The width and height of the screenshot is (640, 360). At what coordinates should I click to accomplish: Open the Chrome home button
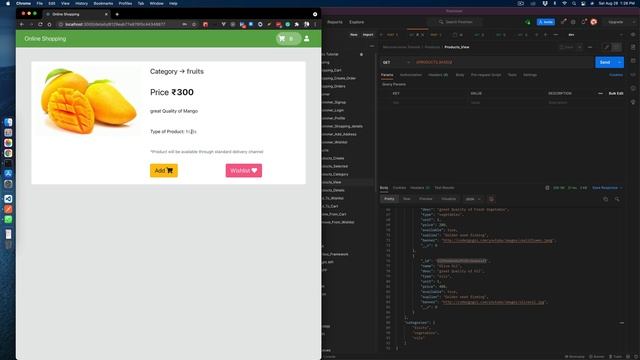click(49, 24)
